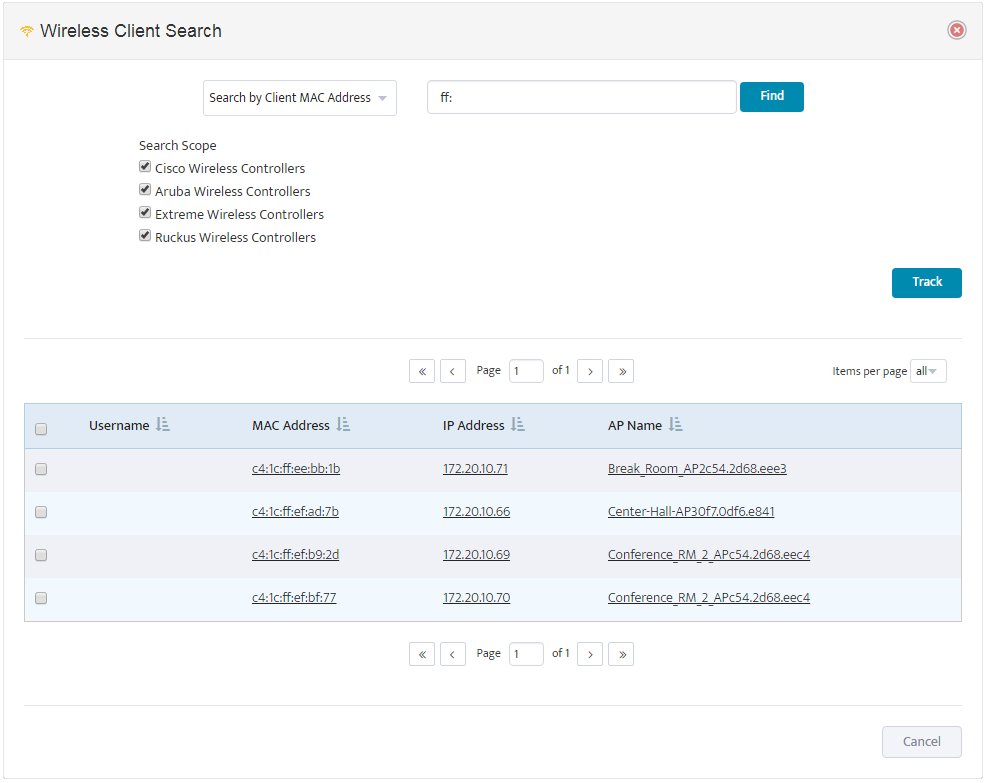Uncheck Extreme Wireless Controllers scope
Image resolution: width=987 pixels, height=783 pixels.
coord(145,213)
